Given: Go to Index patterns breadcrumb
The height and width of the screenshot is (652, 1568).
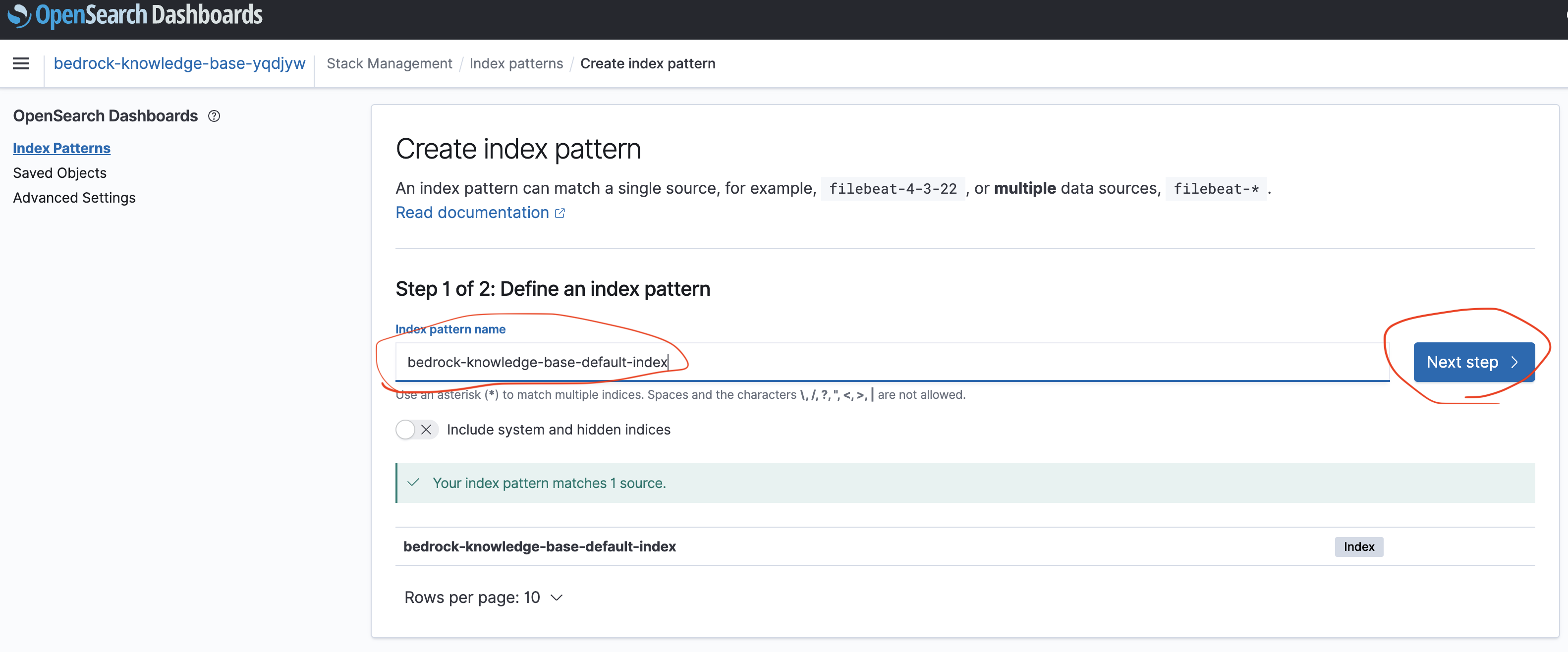Looking at the screenshot, I should coord(516,63).
